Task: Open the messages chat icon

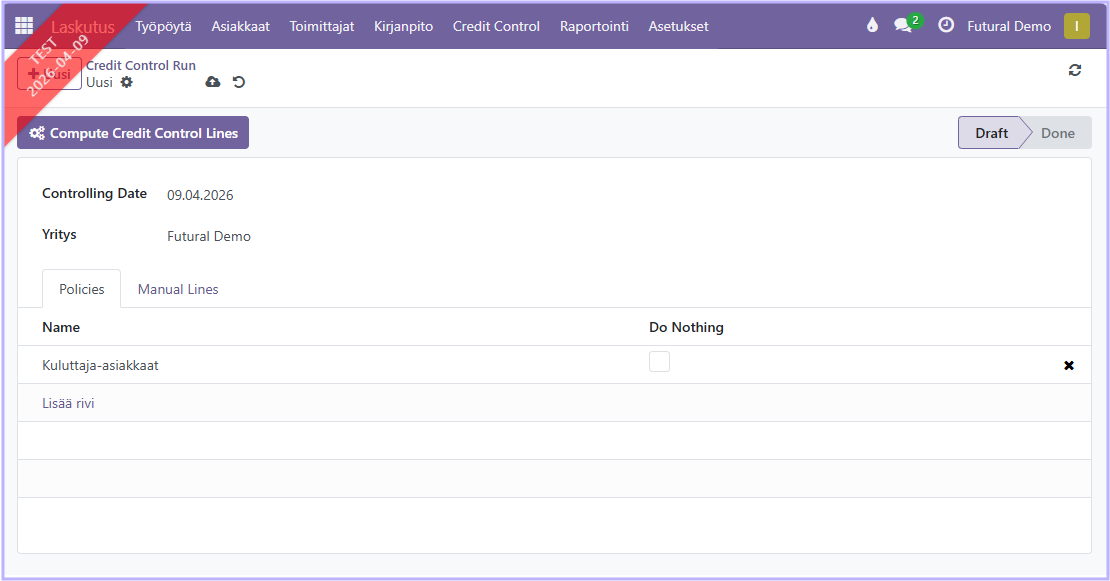Action: click(904, 26)
